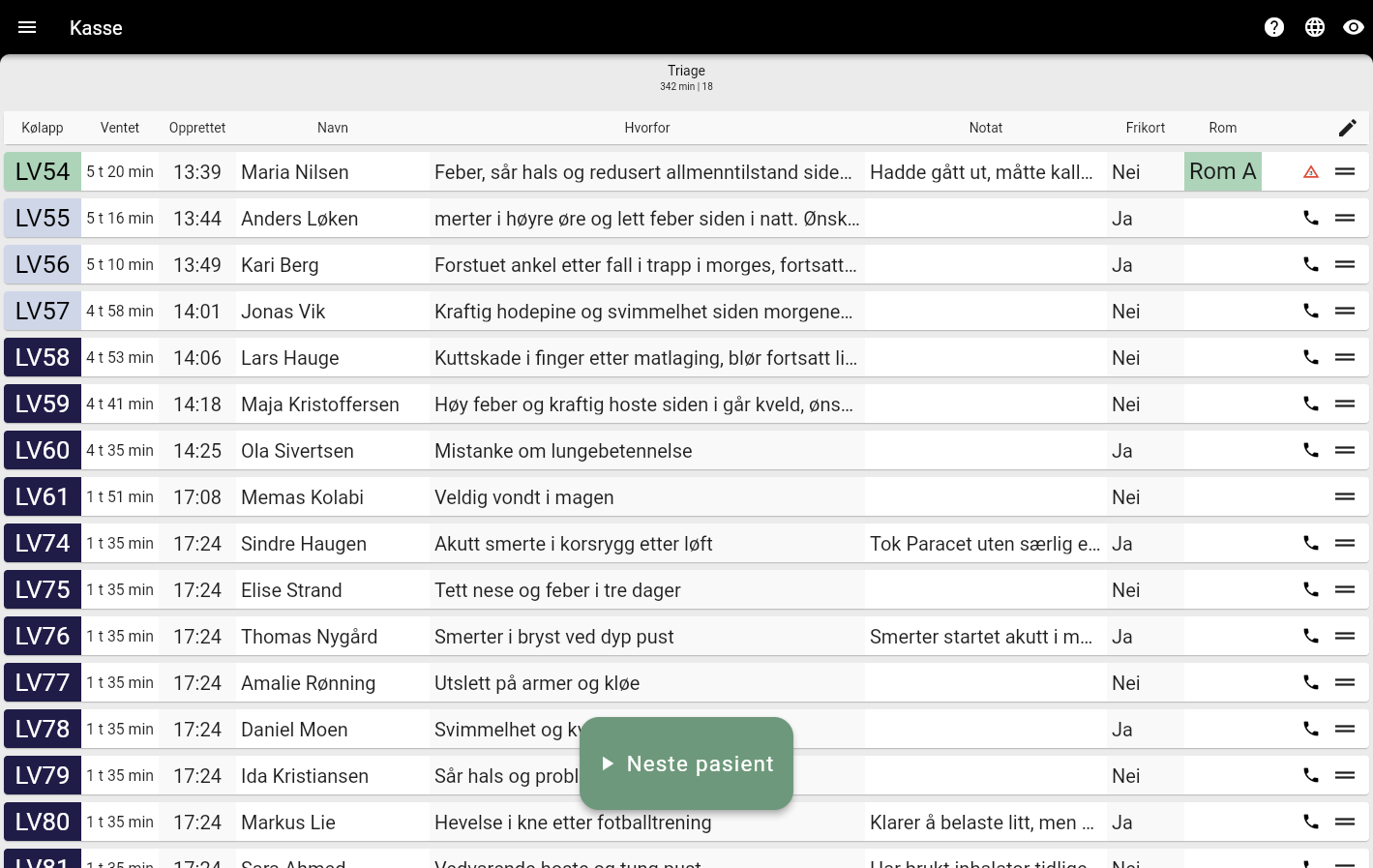Click the note 'Tok Paracet uten særlig e...'
1373x868 pixels.
[985, 544]
